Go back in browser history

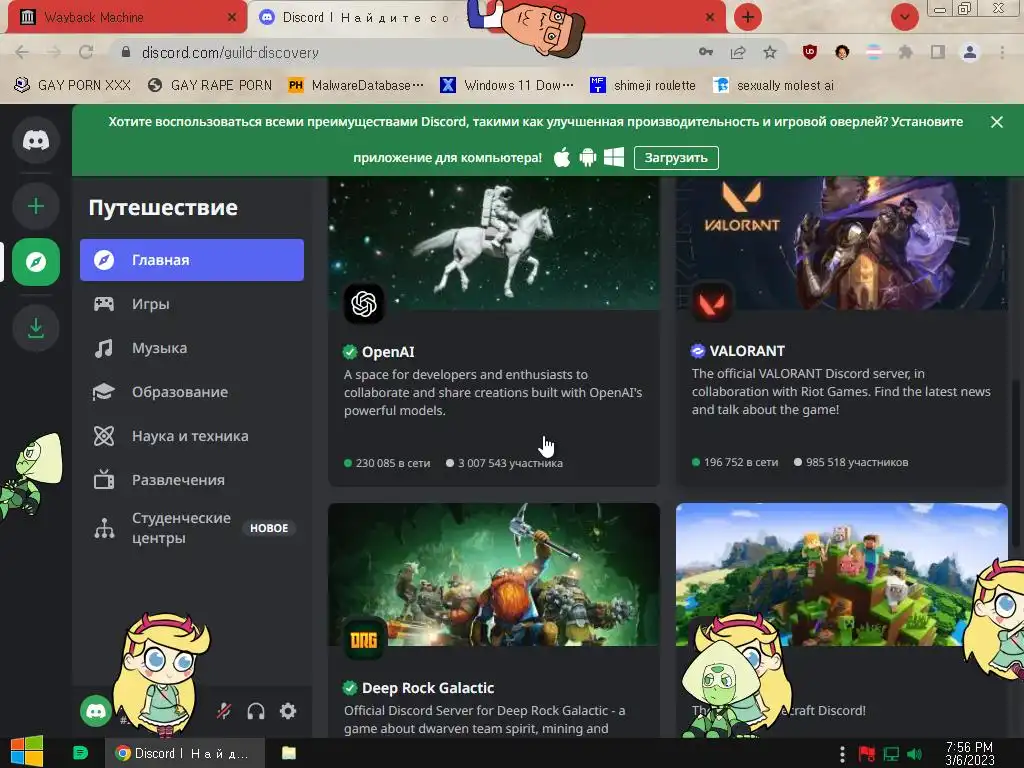click(x=22, y=52)
